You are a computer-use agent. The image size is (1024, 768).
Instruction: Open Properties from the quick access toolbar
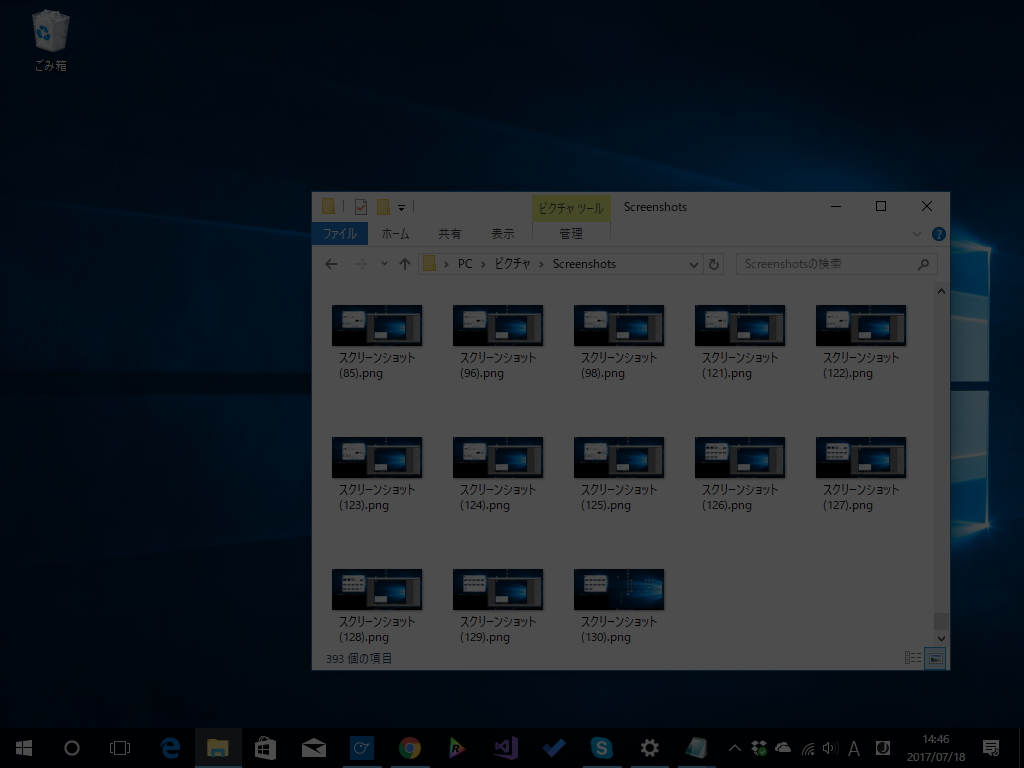coord(361,207)
